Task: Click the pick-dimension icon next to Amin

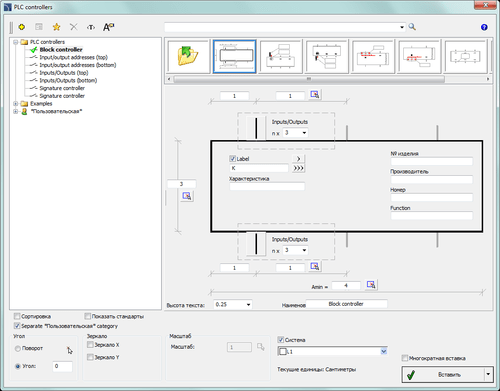Action: 371,285
